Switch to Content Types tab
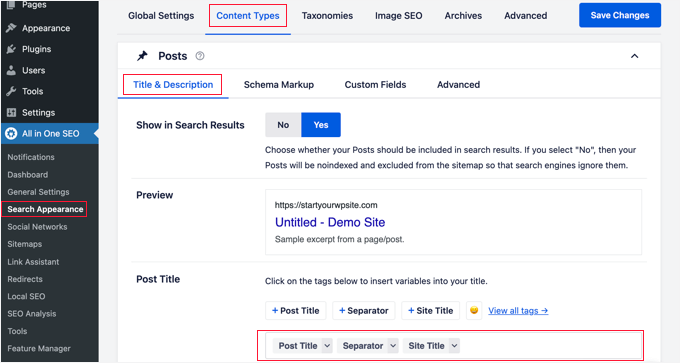The height and width of the screenshot is (363, 680). [x=248, y=16]
